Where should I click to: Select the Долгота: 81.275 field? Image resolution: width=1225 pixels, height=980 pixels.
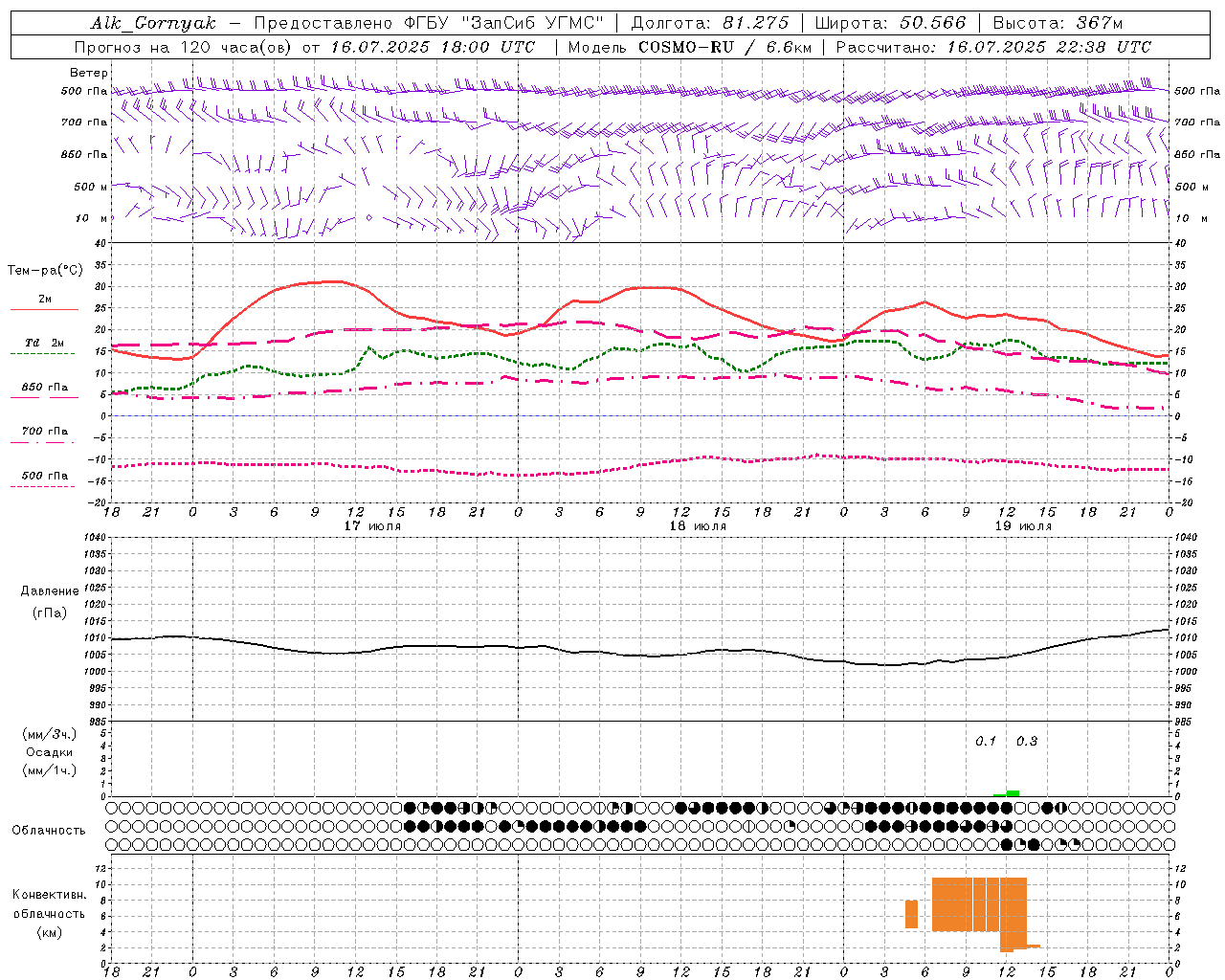tap(710, 23)
